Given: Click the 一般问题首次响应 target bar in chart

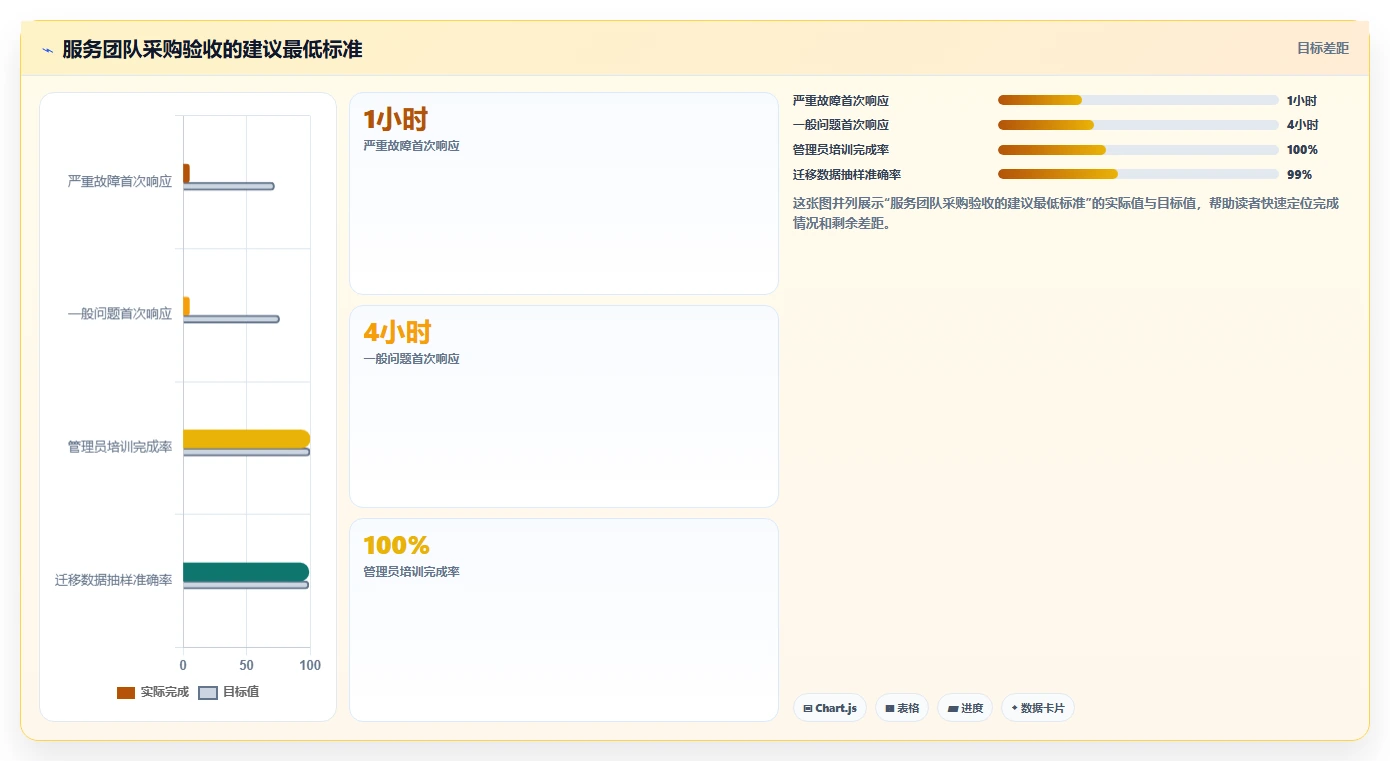Looking at the screenshot, I should click(231, 319).
